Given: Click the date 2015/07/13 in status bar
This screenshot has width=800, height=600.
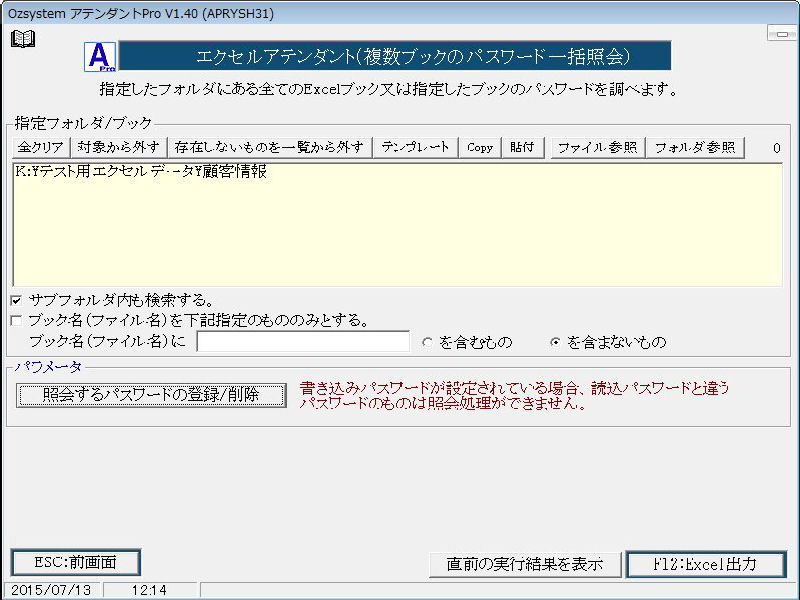Looking at the screenshot, I should pos(51,590).
